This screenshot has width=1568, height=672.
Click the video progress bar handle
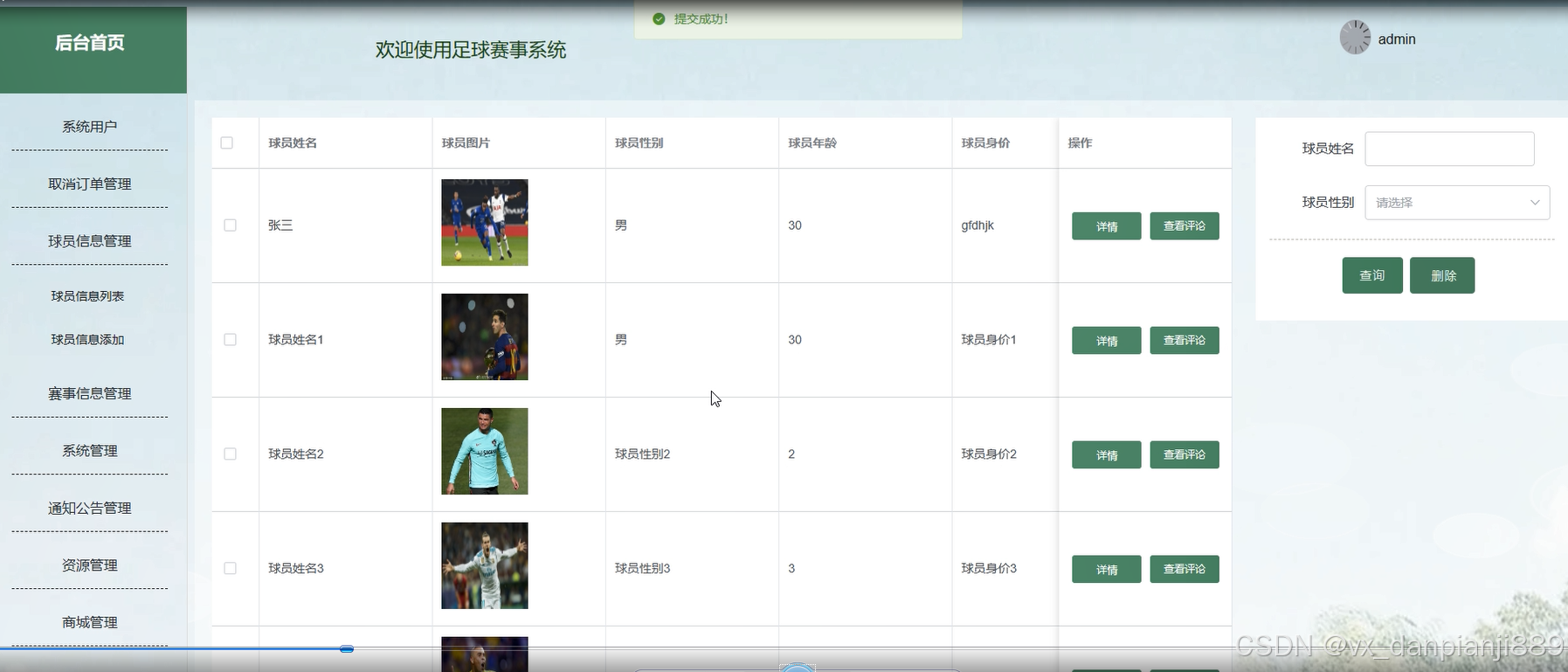coord(347,649)
